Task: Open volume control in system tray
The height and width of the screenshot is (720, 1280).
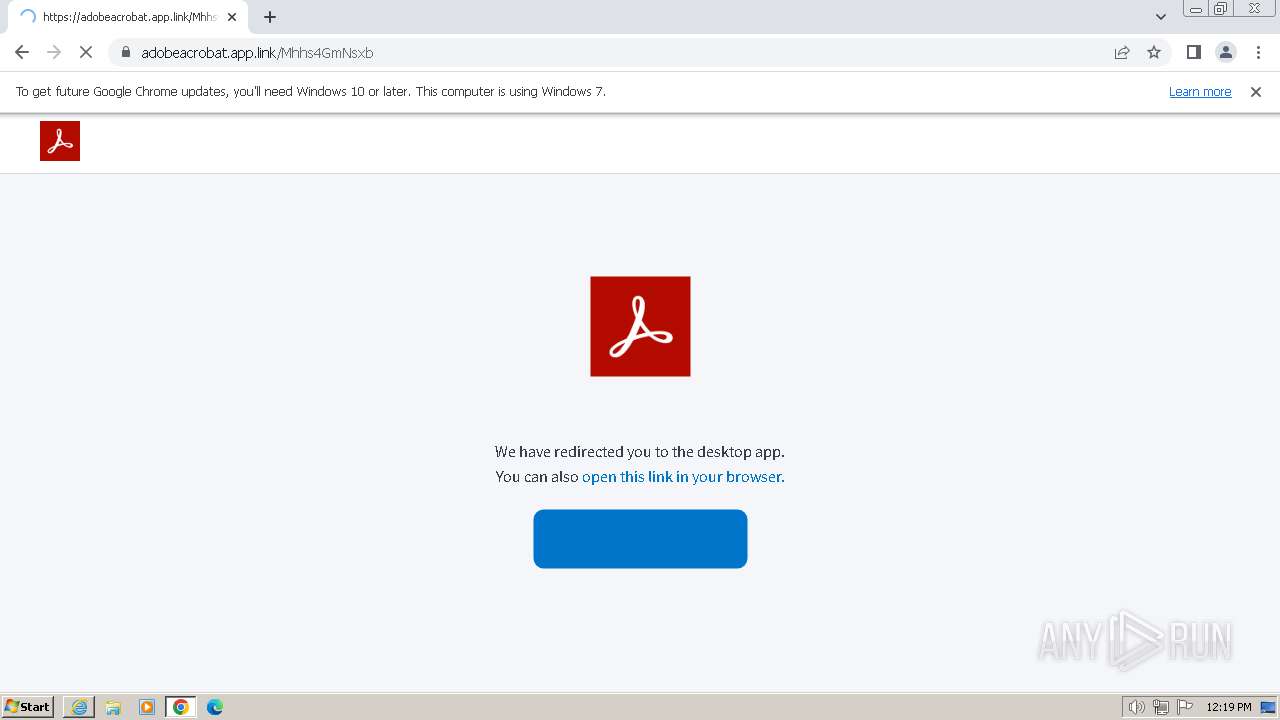Action: pyautogui.click(x=1136, y=707)
